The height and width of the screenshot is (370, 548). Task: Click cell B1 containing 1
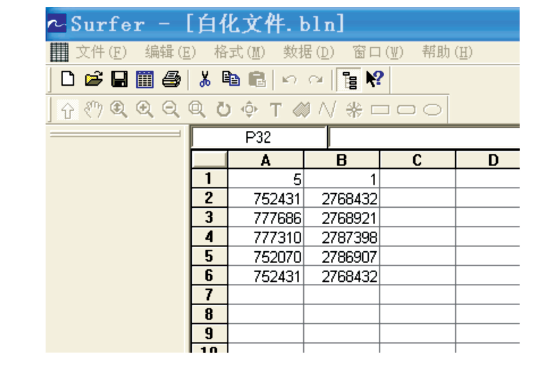point(341,179)
